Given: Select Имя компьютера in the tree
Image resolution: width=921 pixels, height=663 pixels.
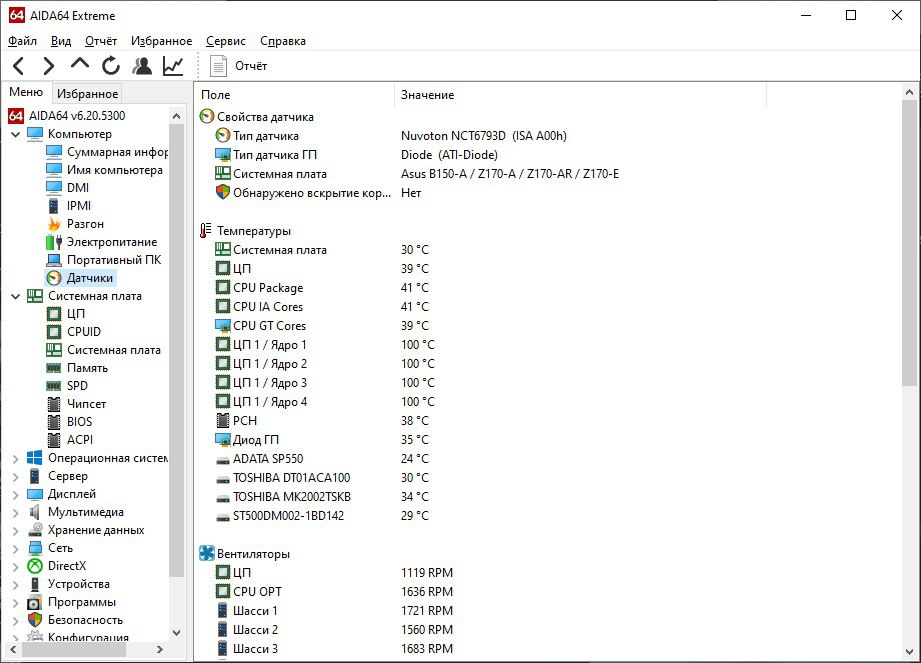Looking at the screenshot, I should click(115, 170).
